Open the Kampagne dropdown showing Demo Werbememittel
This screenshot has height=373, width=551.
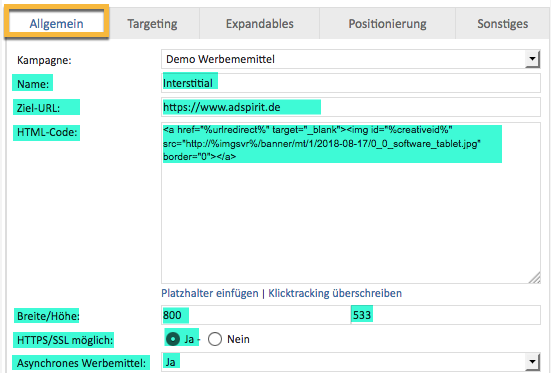(x=351, y=59)
